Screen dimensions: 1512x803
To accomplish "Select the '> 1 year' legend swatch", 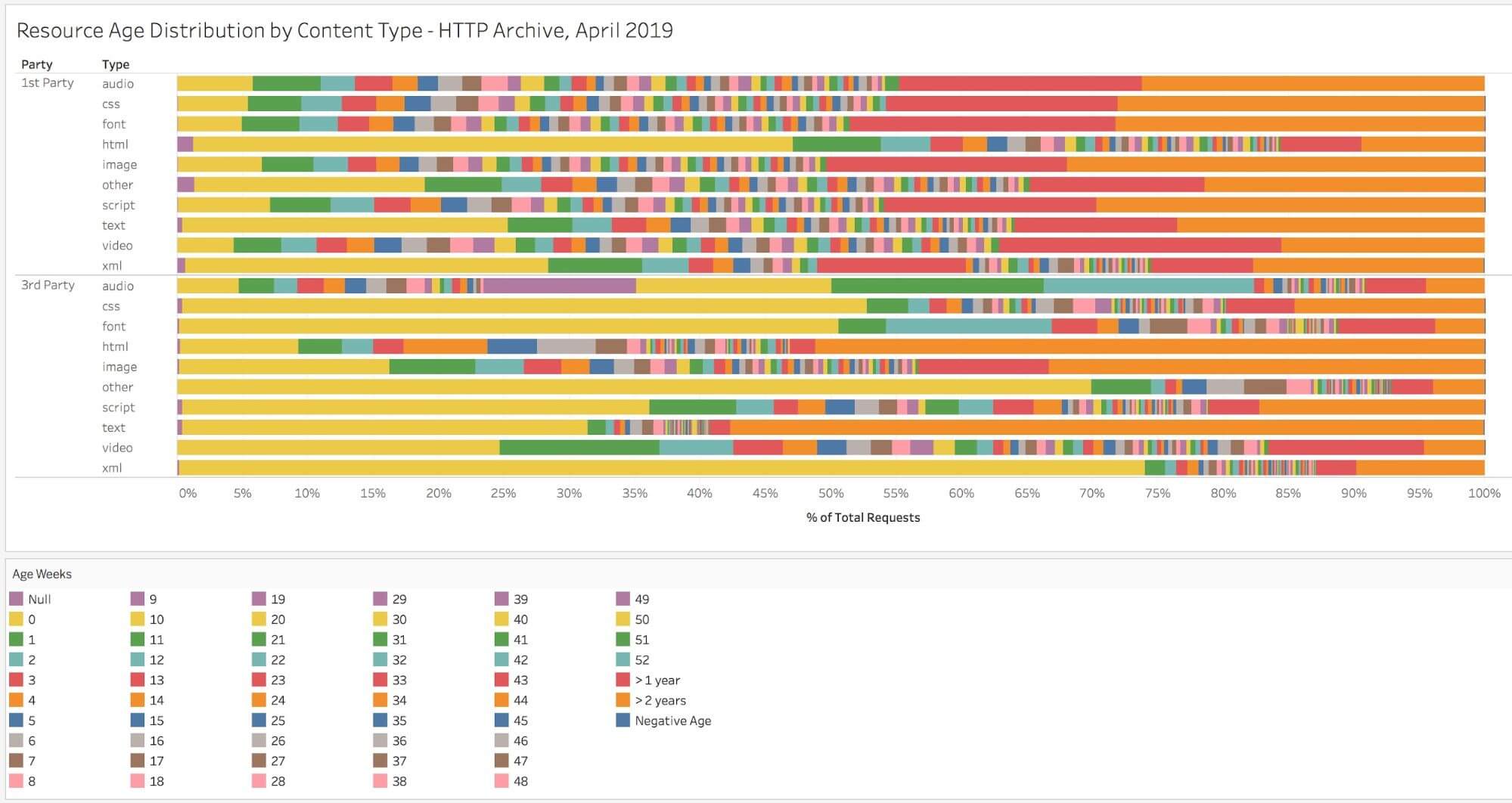I will click(x=623, y=680).
